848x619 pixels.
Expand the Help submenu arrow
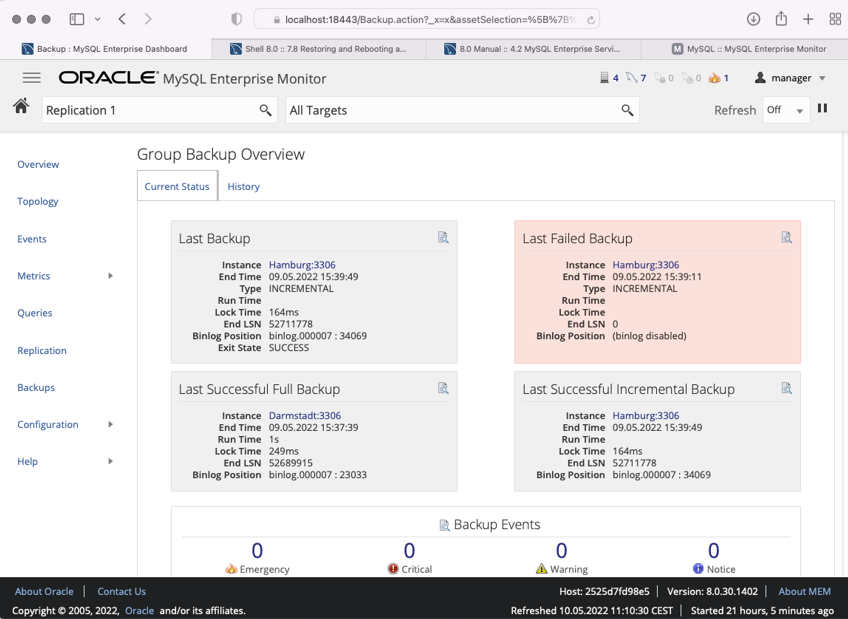[110, 461]
